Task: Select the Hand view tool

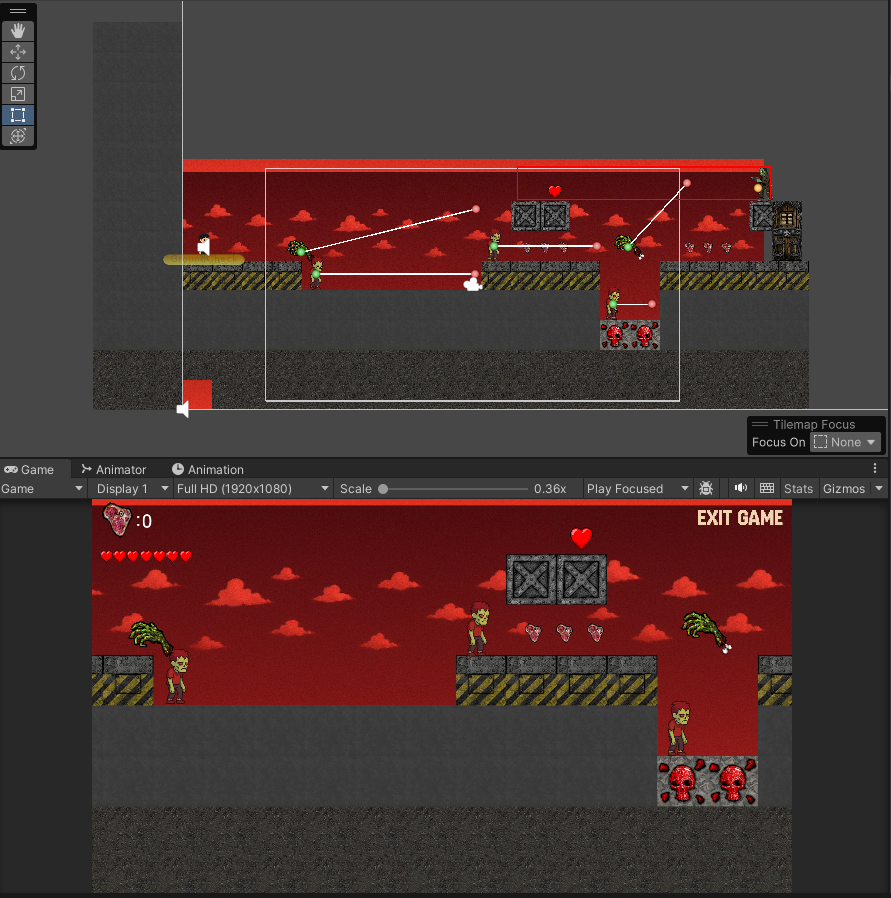Action: pyautogui.click(x=18, y=31)
